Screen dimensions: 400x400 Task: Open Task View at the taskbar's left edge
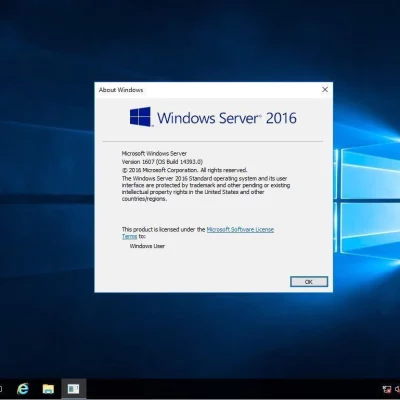pos(1,389)
